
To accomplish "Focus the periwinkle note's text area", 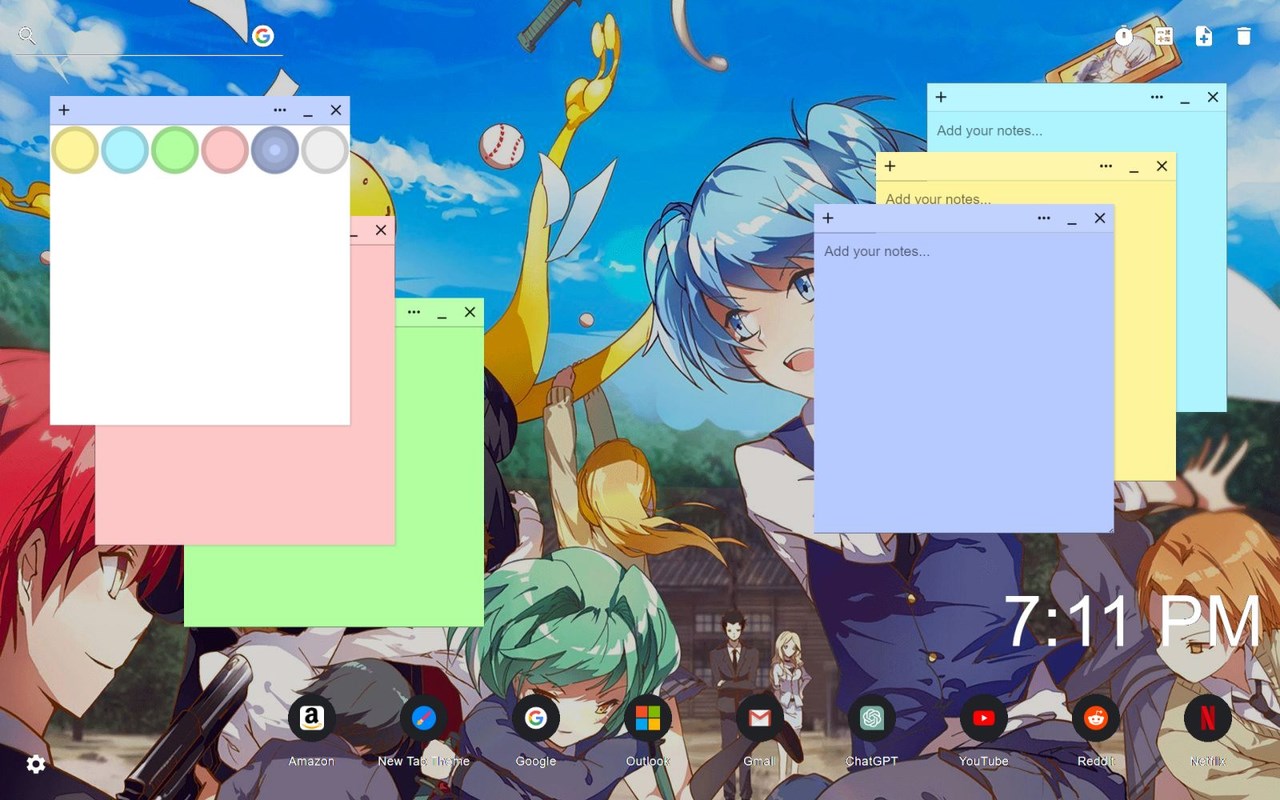I will coord(964,382).
